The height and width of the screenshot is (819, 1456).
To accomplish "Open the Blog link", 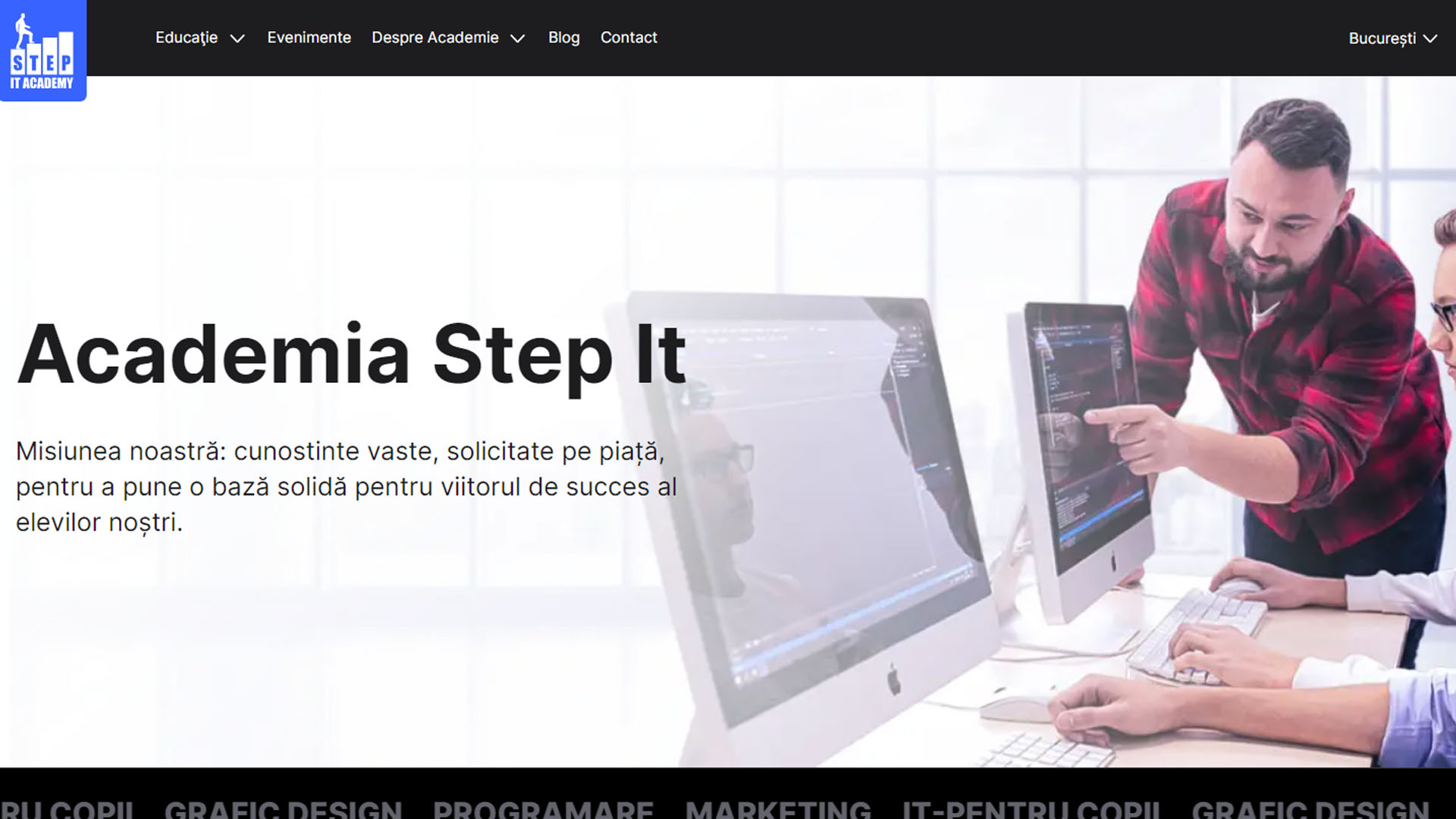I will (x=564, y=38).
